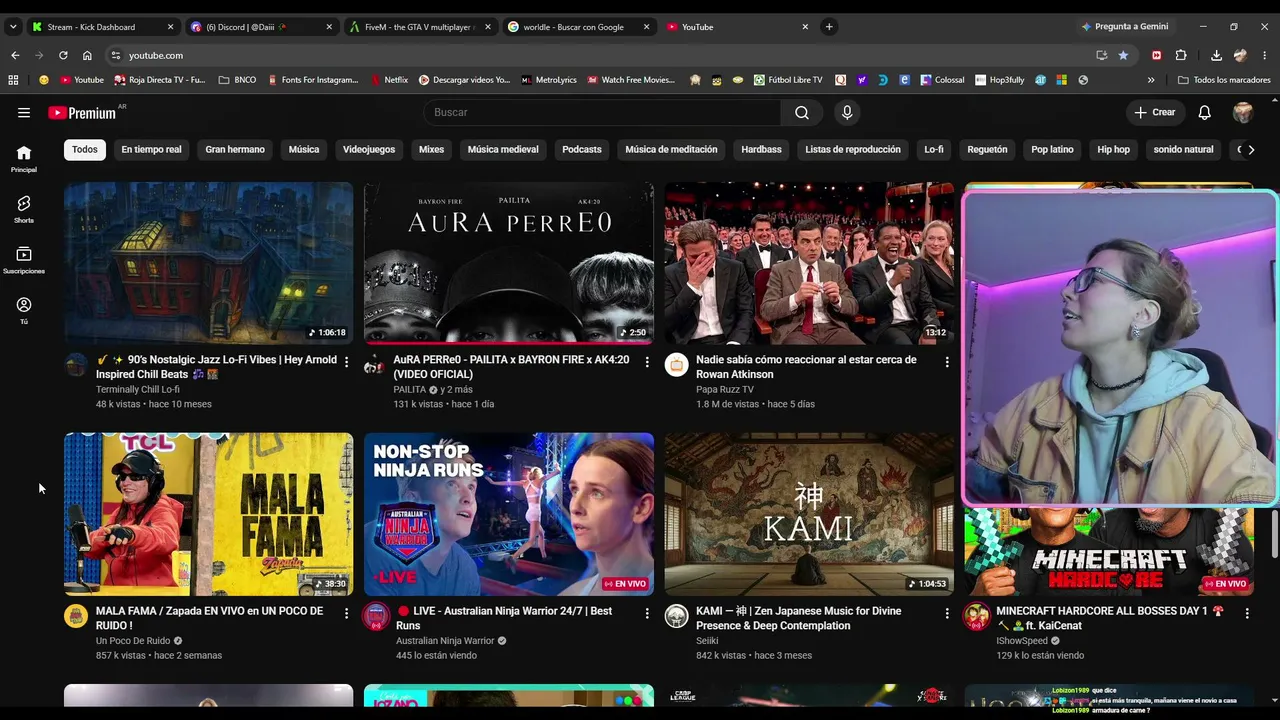Open options for Australian Ninja Warrior video

[647, 612]
